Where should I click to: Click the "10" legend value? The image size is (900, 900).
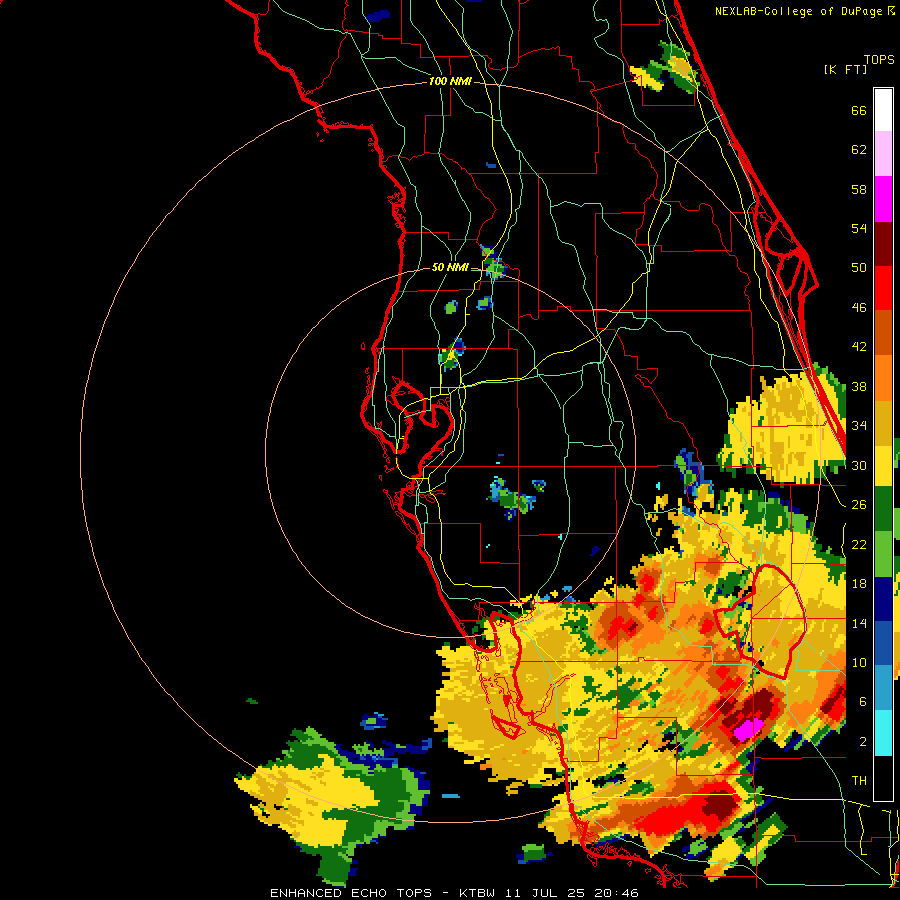click(x=859, y=662)
